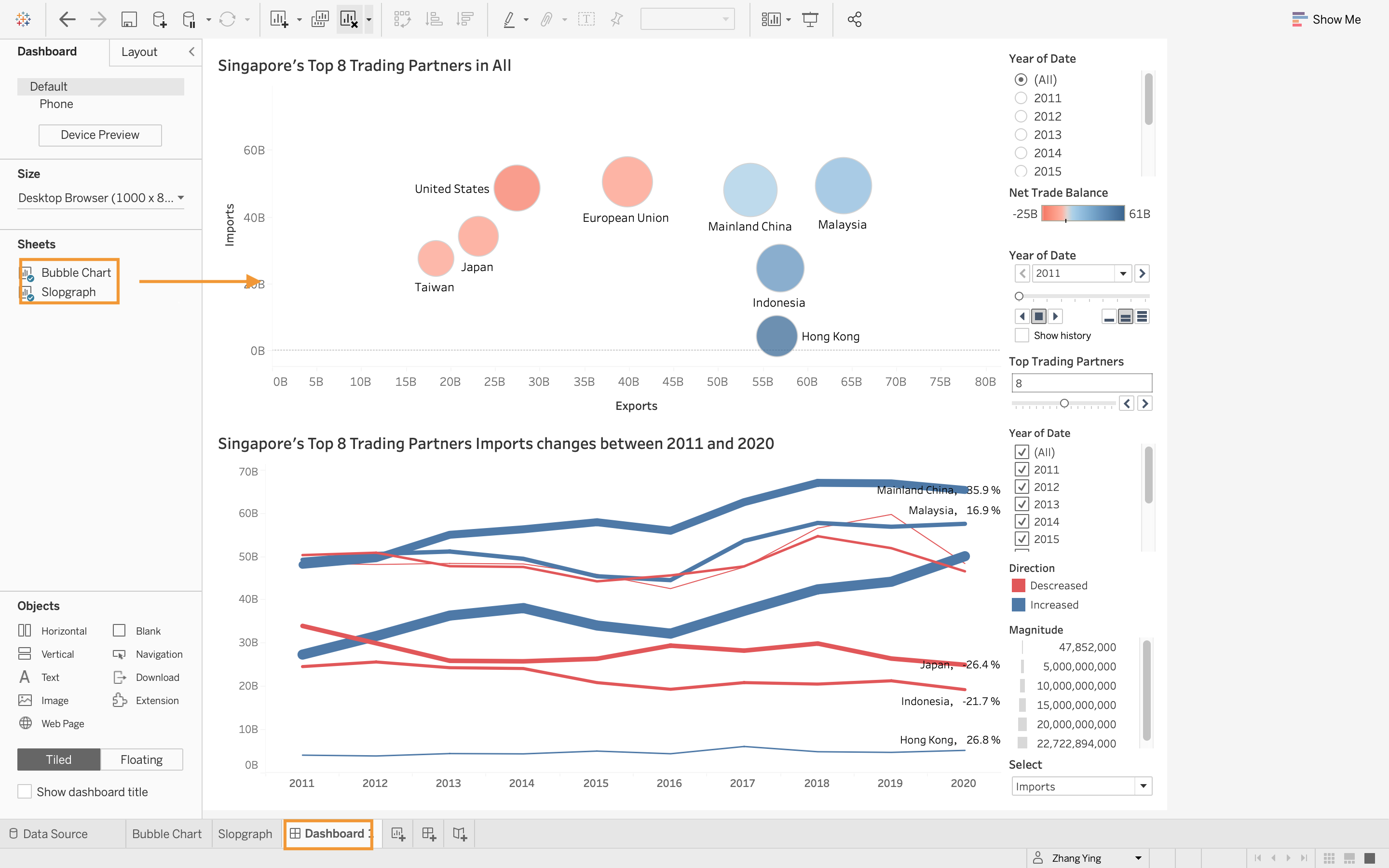Image resolution: width=1389 pixels, height=868 pixels.
Task: Click the Save icon in toolbar
Action: (x=129, y=19)
